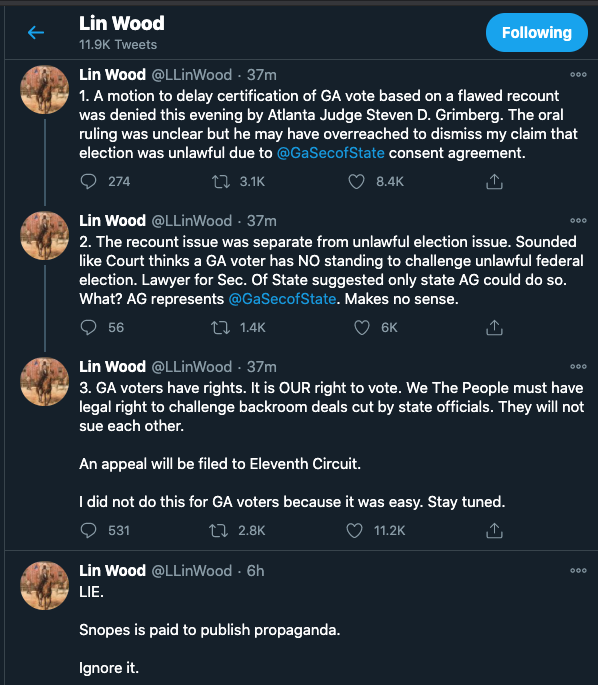Open more options on the first tweet
Image resolution: width=598 pixels, height=685 pixels.
(x=578, y=75)
